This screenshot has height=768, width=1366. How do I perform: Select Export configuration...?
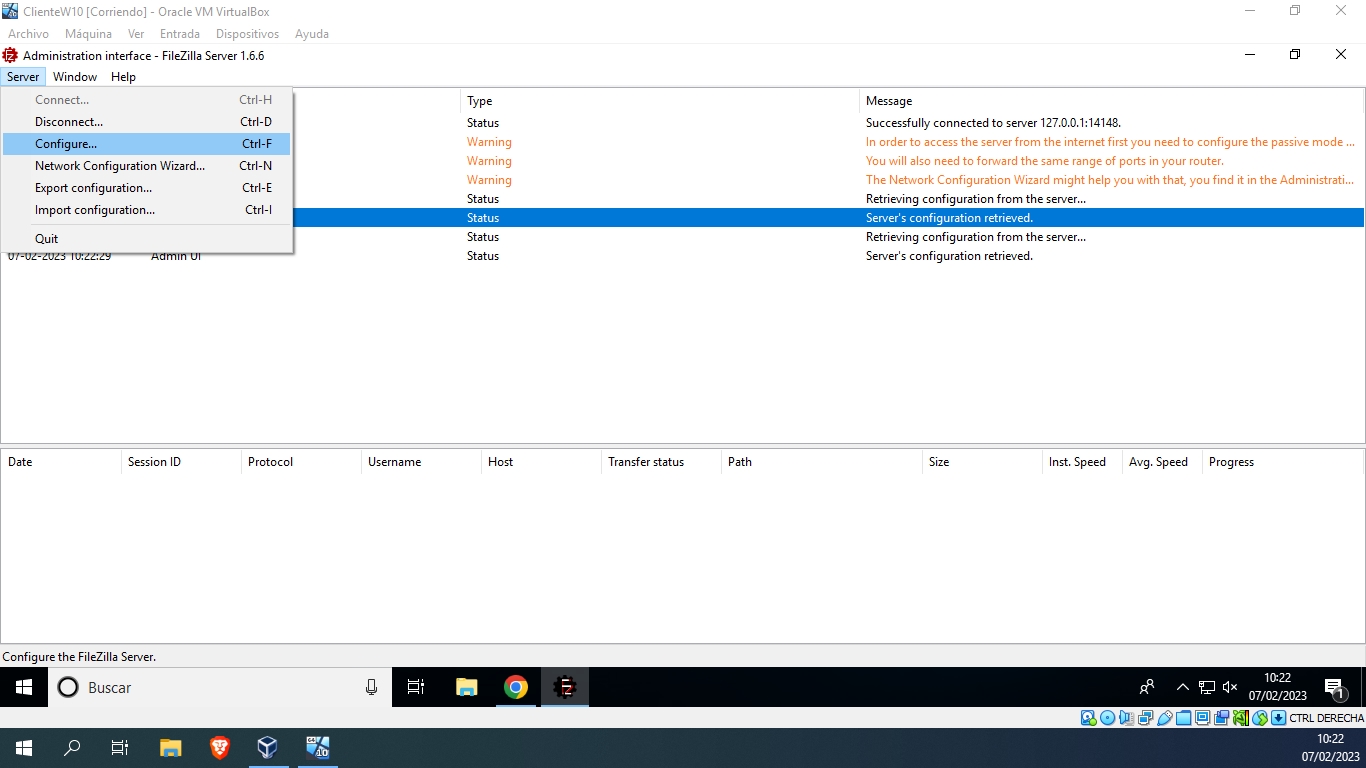(146, 188)
